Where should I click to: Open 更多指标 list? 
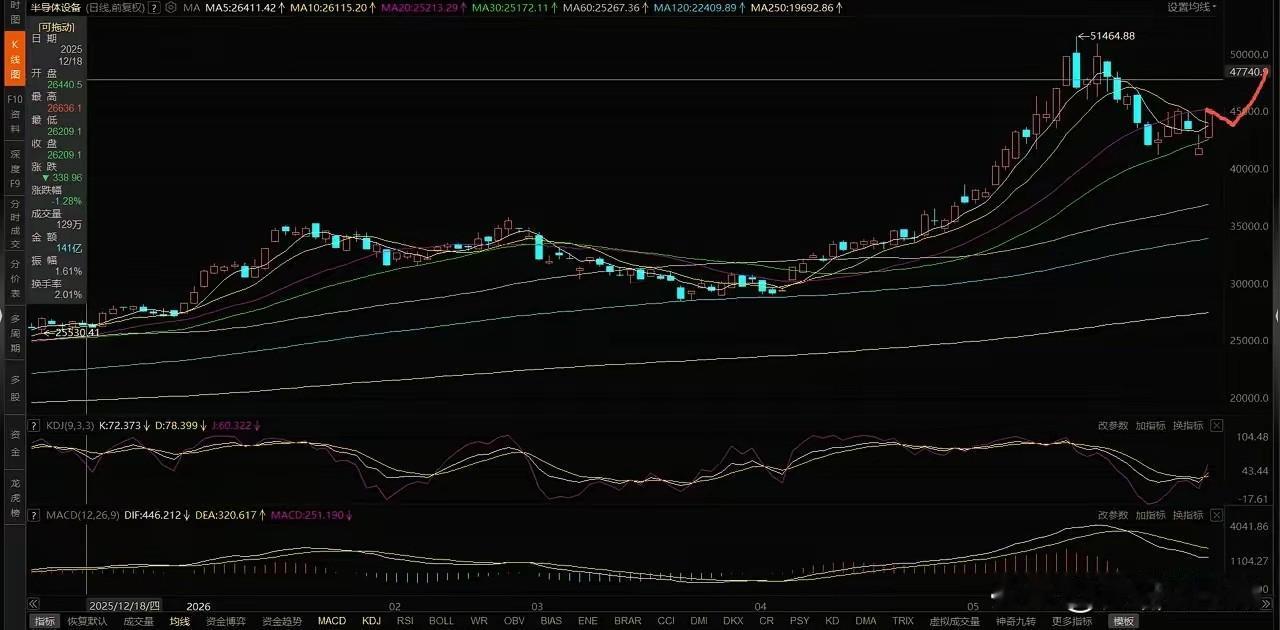[1072, 621]
